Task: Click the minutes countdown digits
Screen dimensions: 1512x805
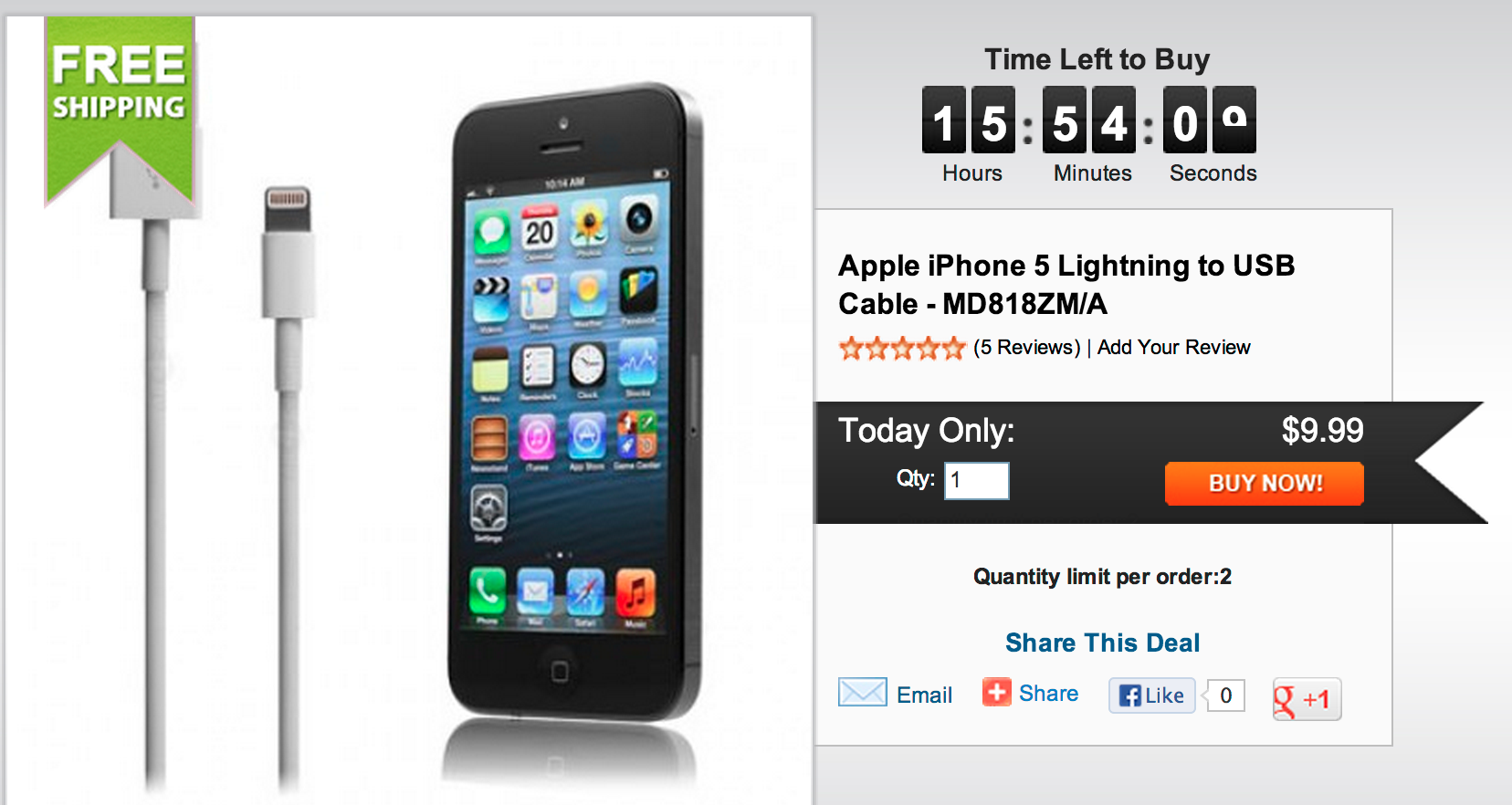Action: [1089, 120]
